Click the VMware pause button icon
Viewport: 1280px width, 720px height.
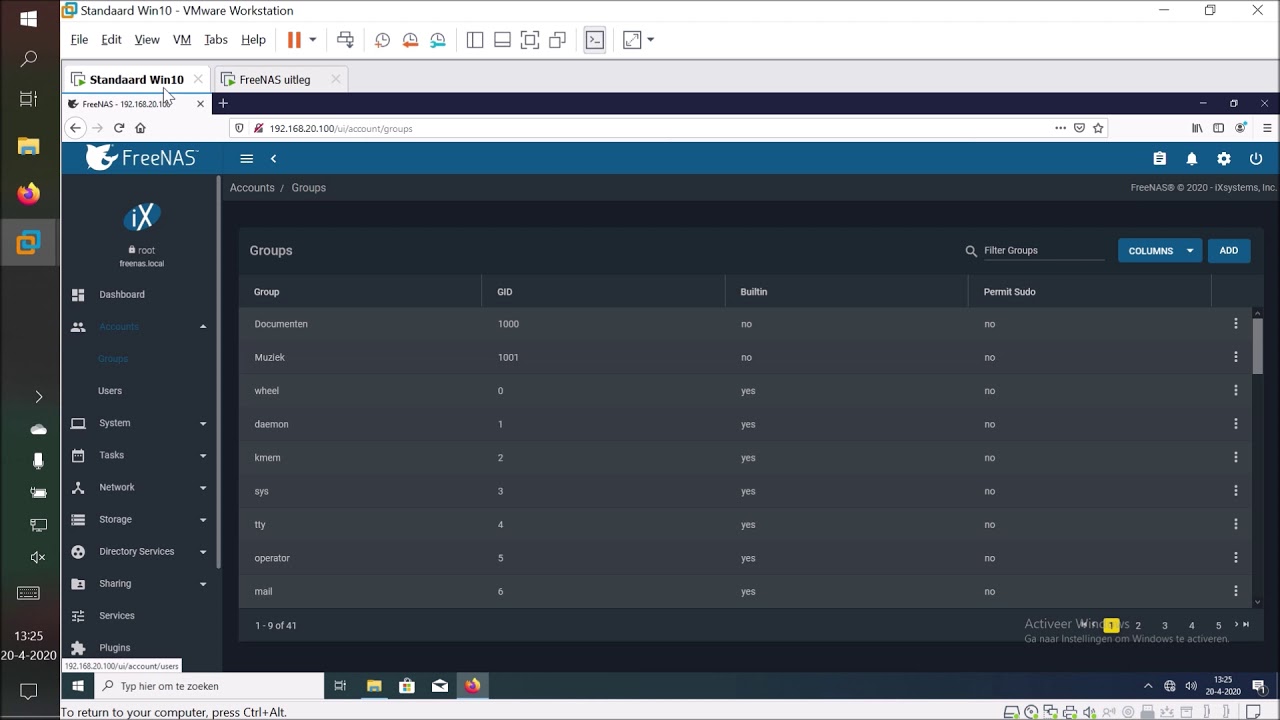[x=294, y=40]
